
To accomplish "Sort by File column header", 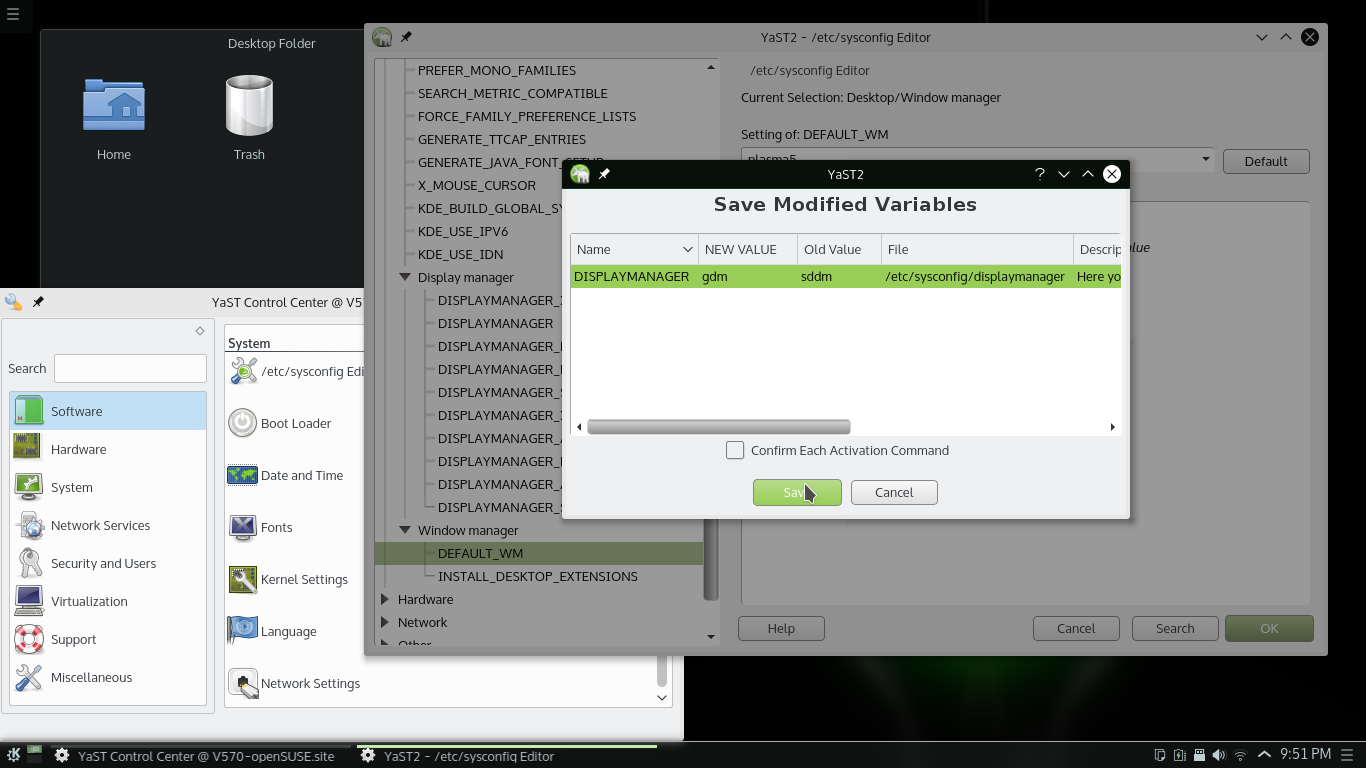I will click(x=977, y=249).
